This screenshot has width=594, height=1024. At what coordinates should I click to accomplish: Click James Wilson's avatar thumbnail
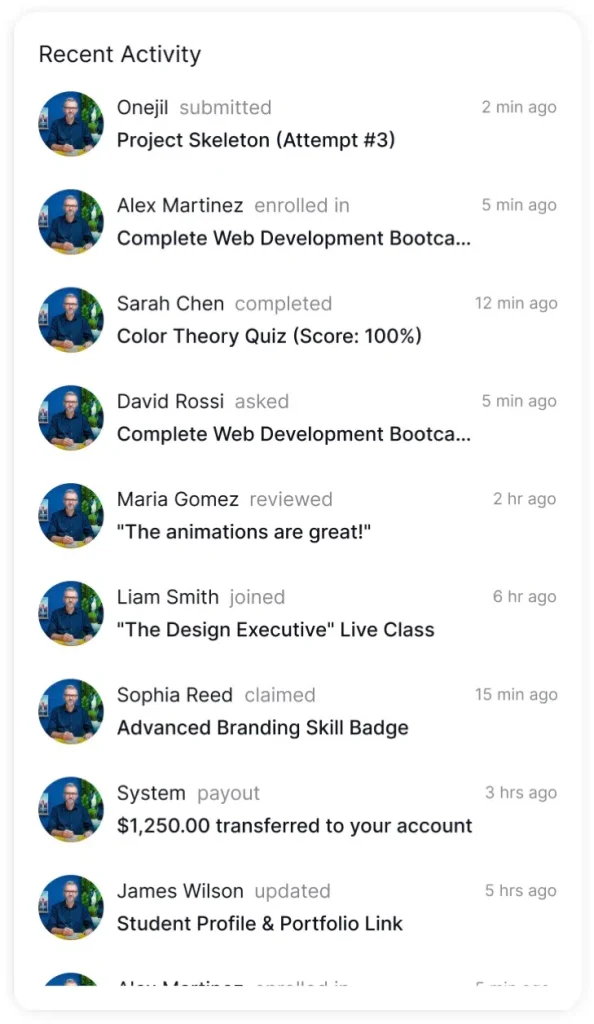pyautogui.click(x=71, y=908)
